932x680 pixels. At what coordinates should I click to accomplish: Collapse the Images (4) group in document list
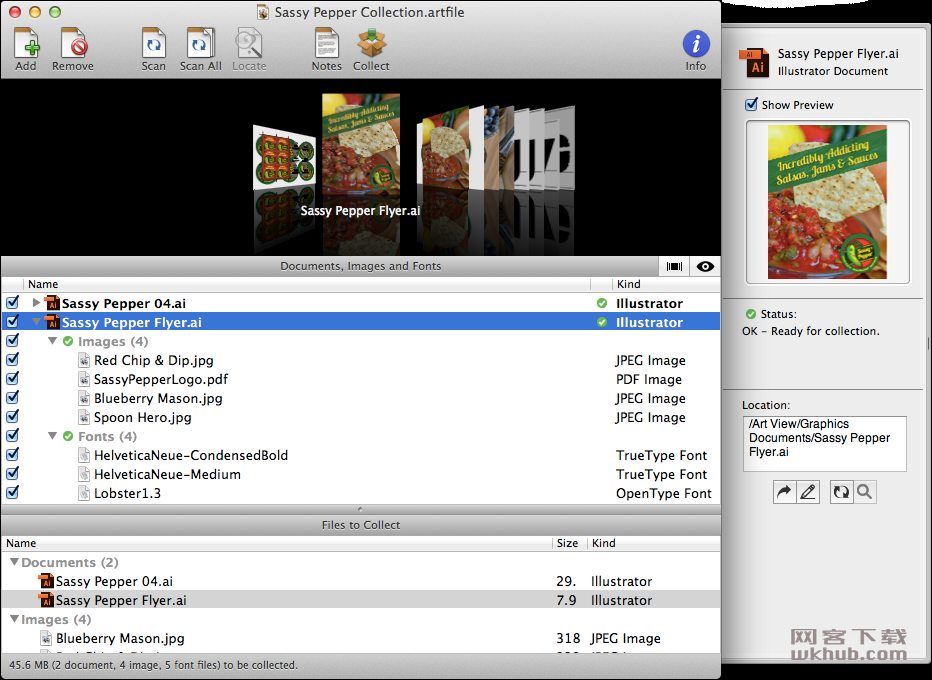tap(52, 341)
